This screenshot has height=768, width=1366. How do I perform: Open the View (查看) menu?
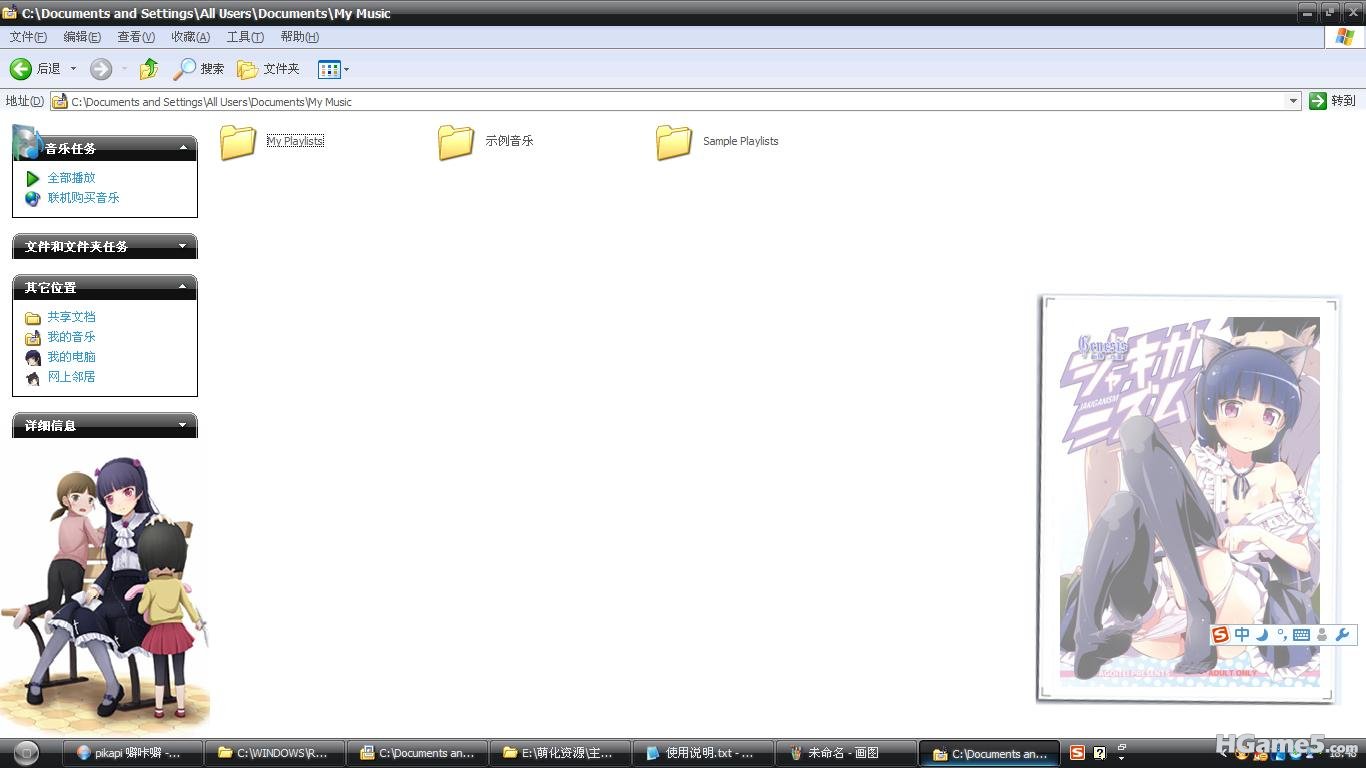(x=136, y=37)
